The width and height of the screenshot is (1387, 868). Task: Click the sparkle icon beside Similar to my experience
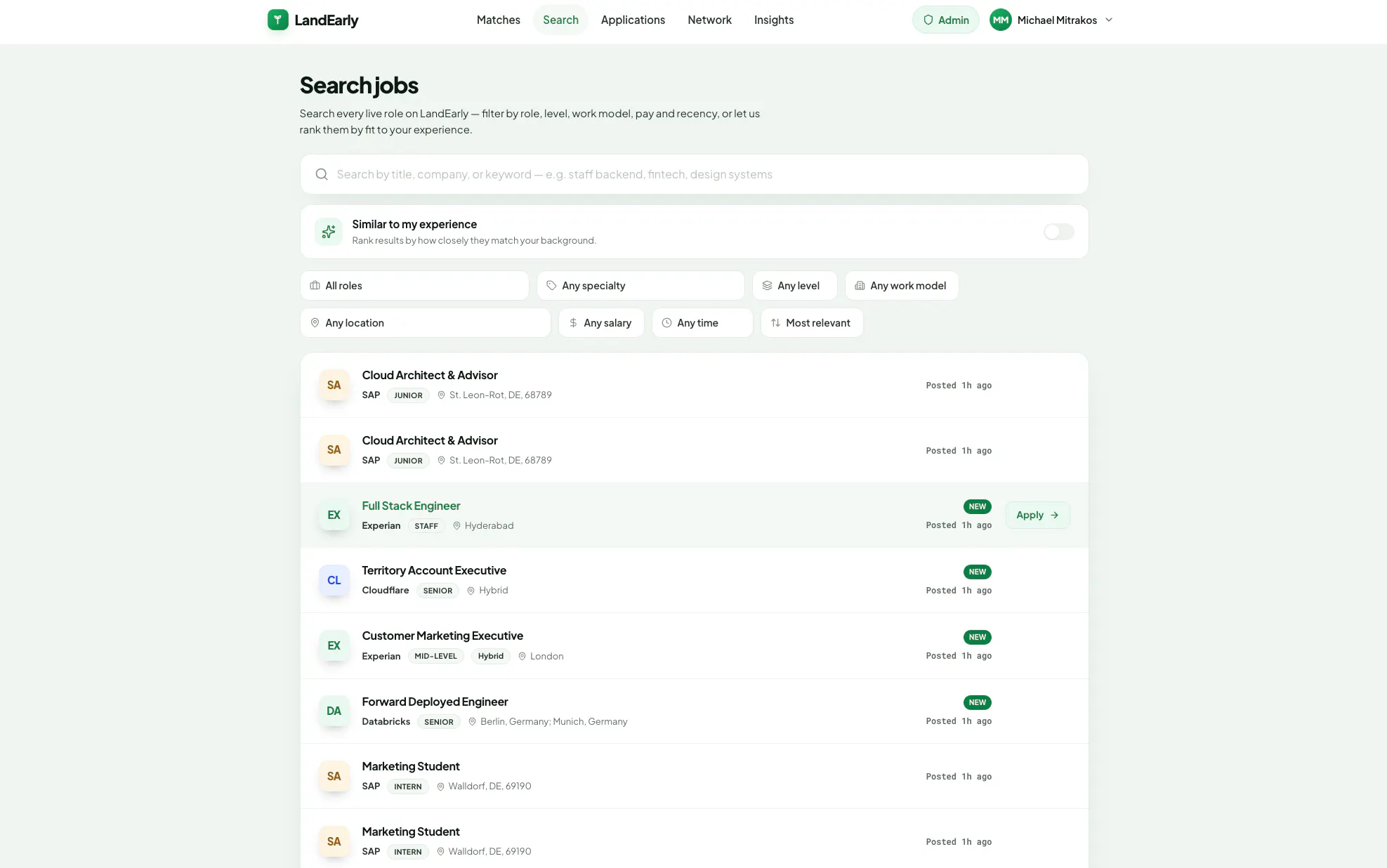pos(328,232)
